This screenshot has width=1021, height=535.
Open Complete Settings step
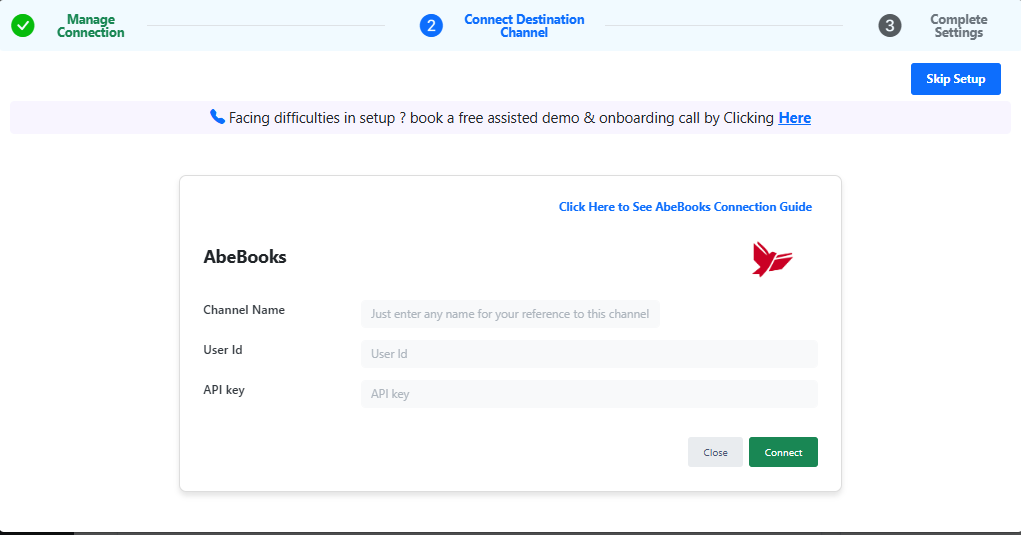click(958, 26)
